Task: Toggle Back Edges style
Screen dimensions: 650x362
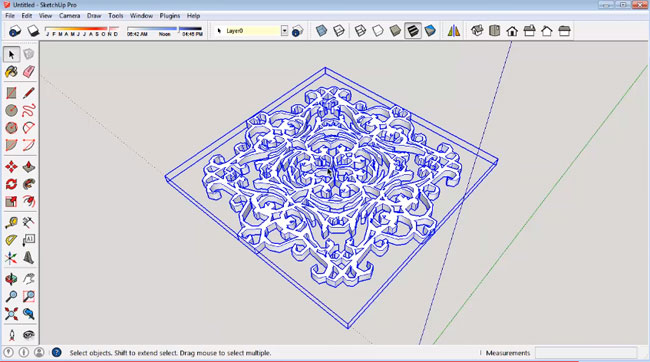Action: pyautogui.click(x=339, y=31)
